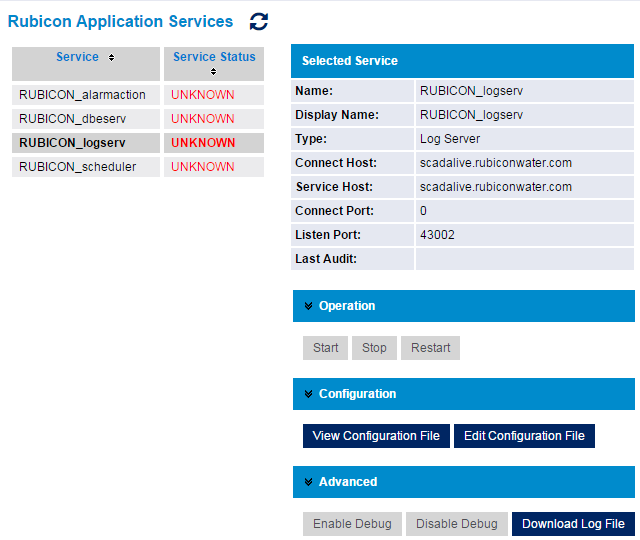Click the Type label
Screen dimensions: 640x540
tap(311, 139)
